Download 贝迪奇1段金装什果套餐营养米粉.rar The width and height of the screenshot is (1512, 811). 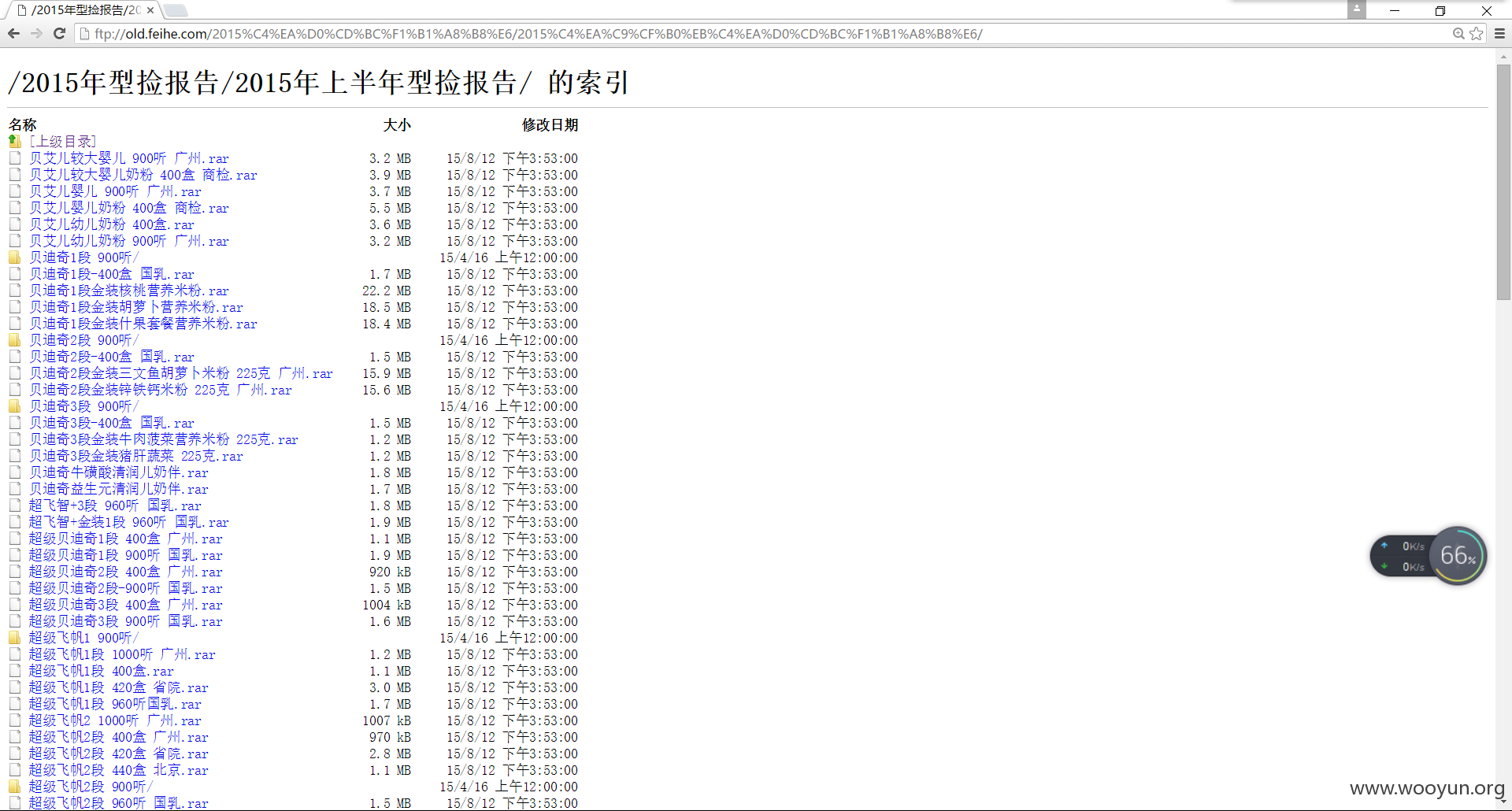(x=143, y=324)
